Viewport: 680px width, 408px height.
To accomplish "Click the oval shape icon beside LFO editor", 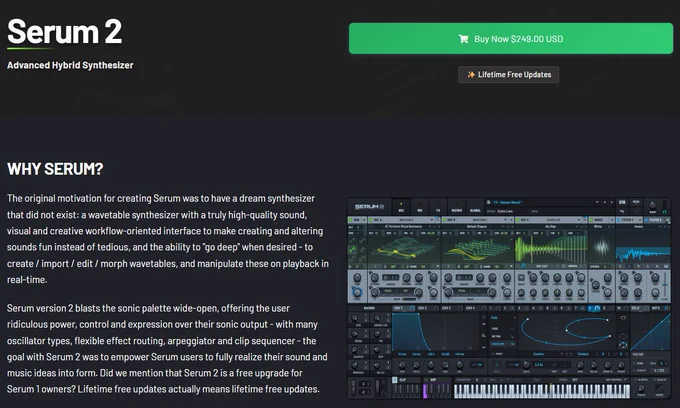I will [623, 336].
